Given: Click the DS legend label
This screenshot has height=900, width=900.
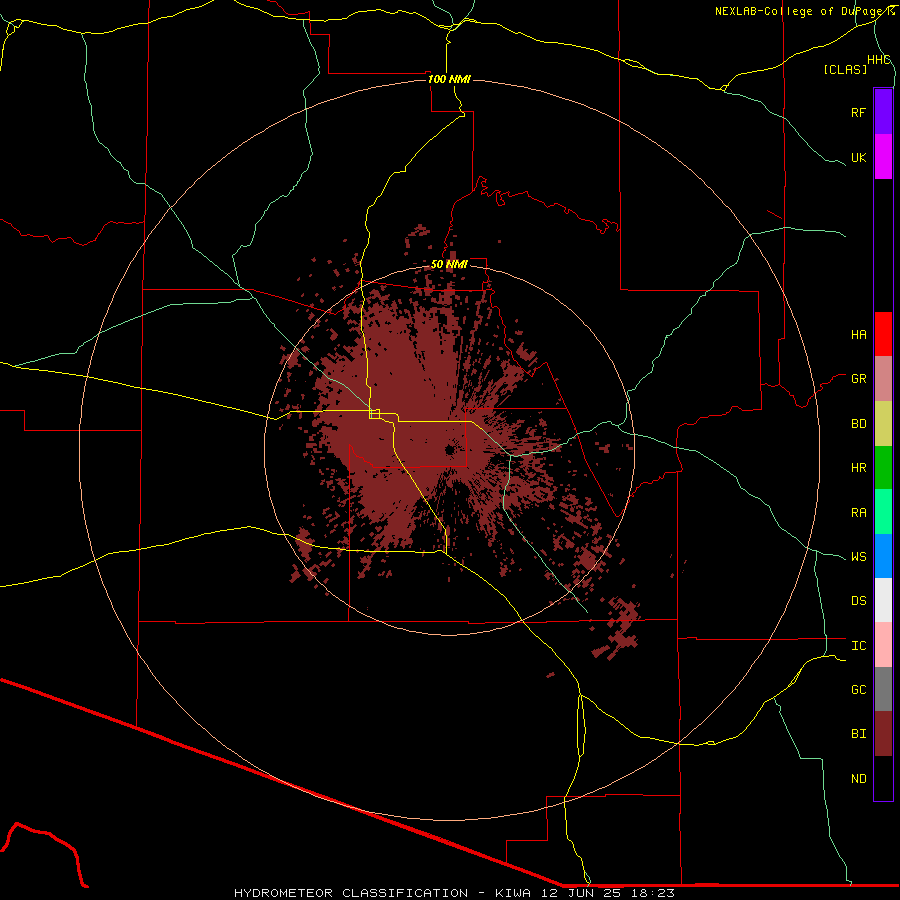Looking at the screenshot, I should (858, 601).
